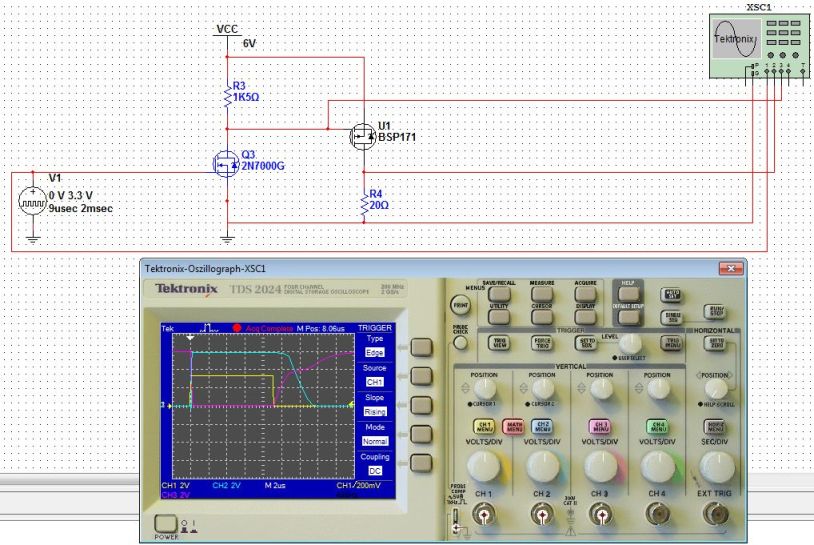Click the fifth softkey beside the Coupling option

coord(421,464)
